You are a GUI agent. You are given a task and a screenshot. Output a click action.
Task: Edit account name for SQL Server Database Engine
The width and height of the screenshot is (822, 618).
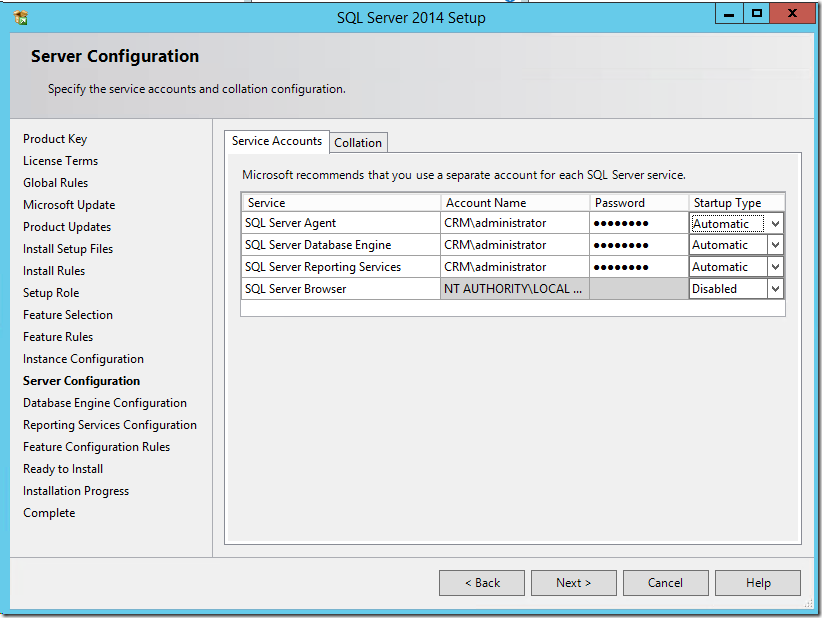pyautogui.click(x=515, y=245)
